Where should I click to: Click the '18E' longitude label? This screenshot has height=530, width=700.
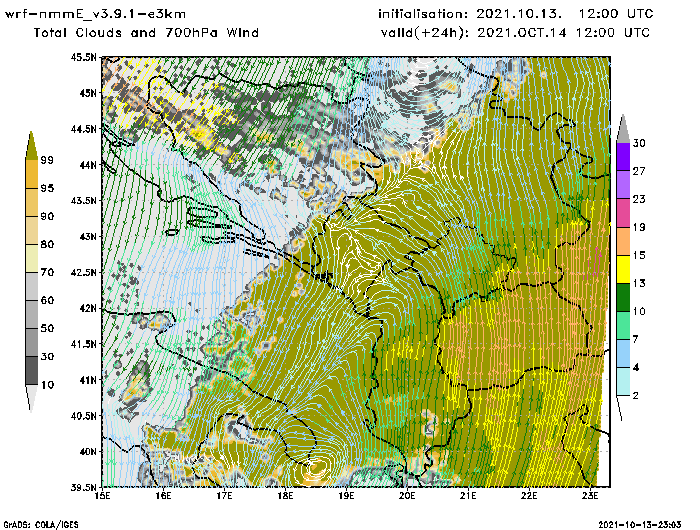tap(285, 496)
